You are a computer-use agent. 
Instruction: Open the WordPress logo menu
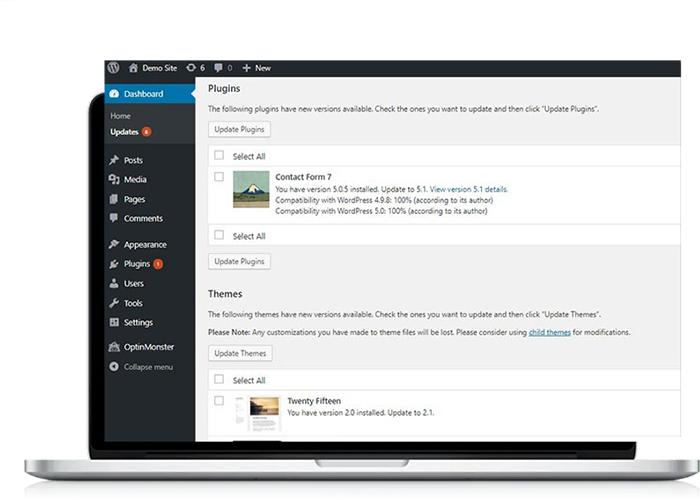pos(113,68)
